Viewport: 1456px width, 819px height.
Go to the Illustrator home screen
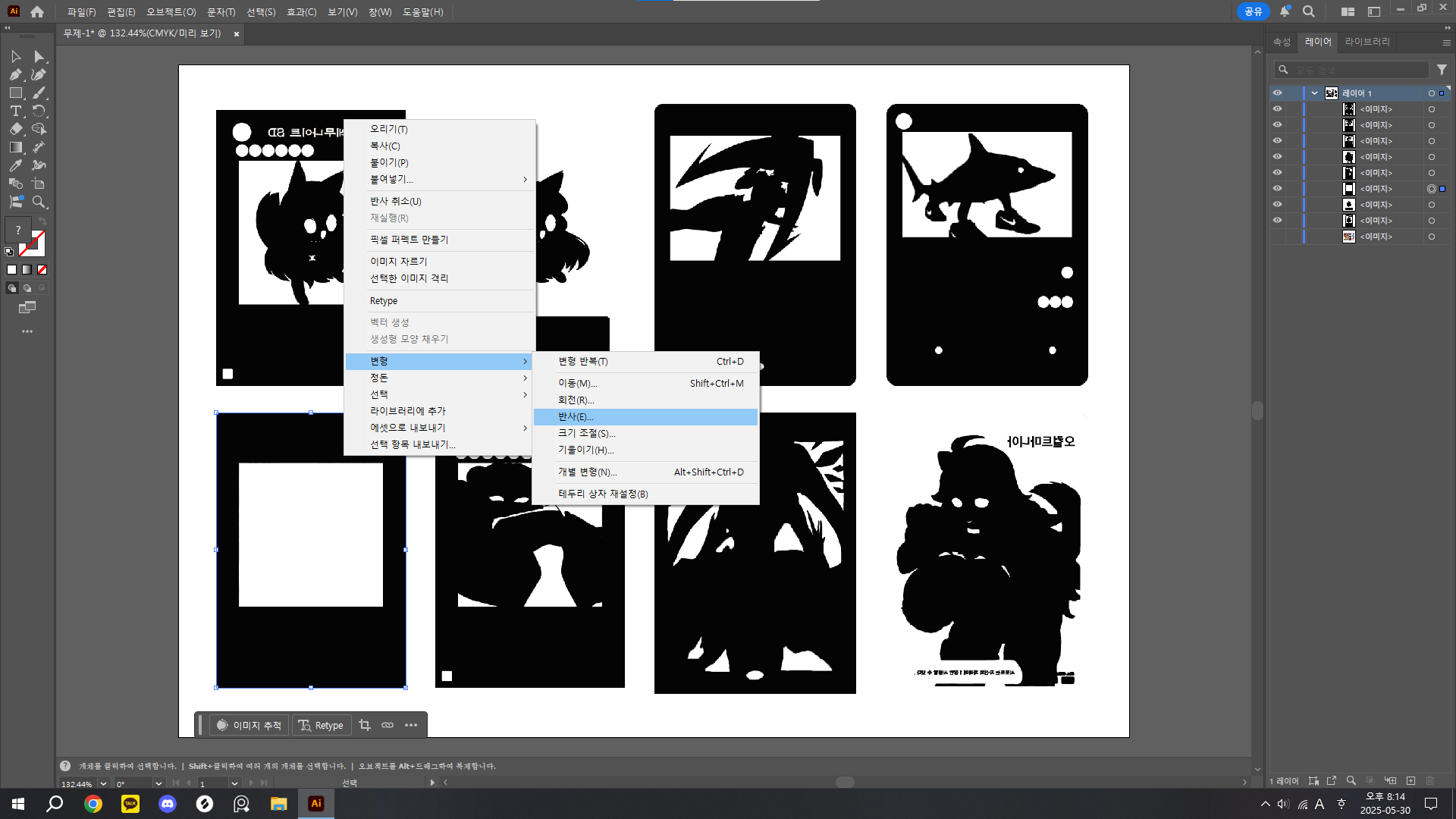point(37,11)
